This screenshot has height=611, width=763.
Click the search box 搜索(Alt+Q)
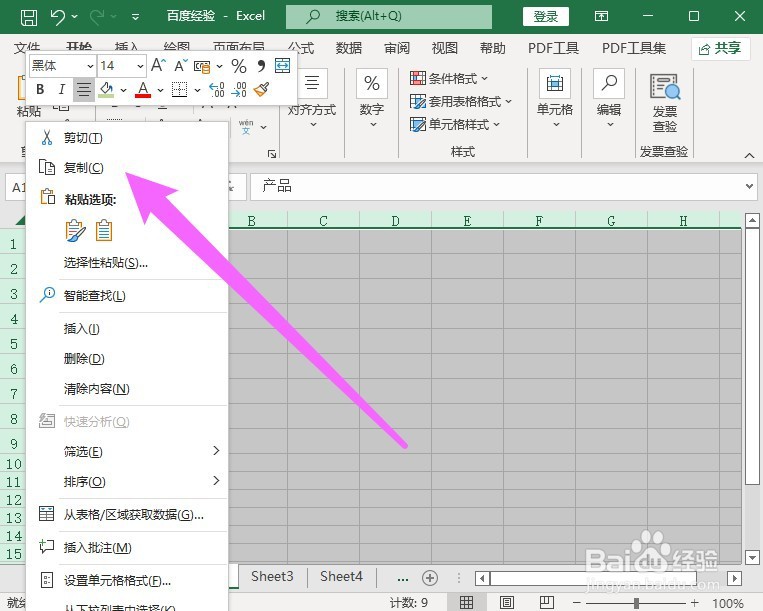click(x=389, y=17)
